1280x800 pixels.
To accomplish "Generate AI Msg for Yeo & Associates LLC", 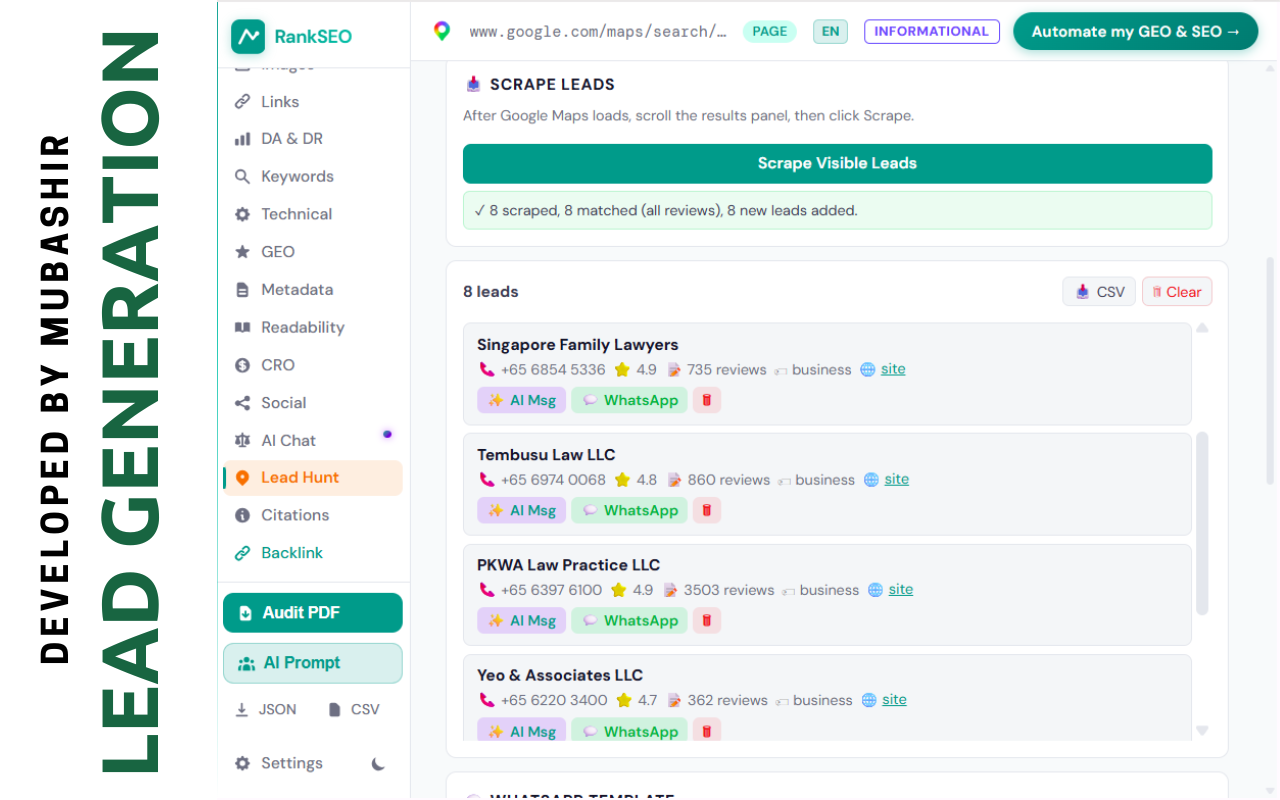I will pos(522,731).
